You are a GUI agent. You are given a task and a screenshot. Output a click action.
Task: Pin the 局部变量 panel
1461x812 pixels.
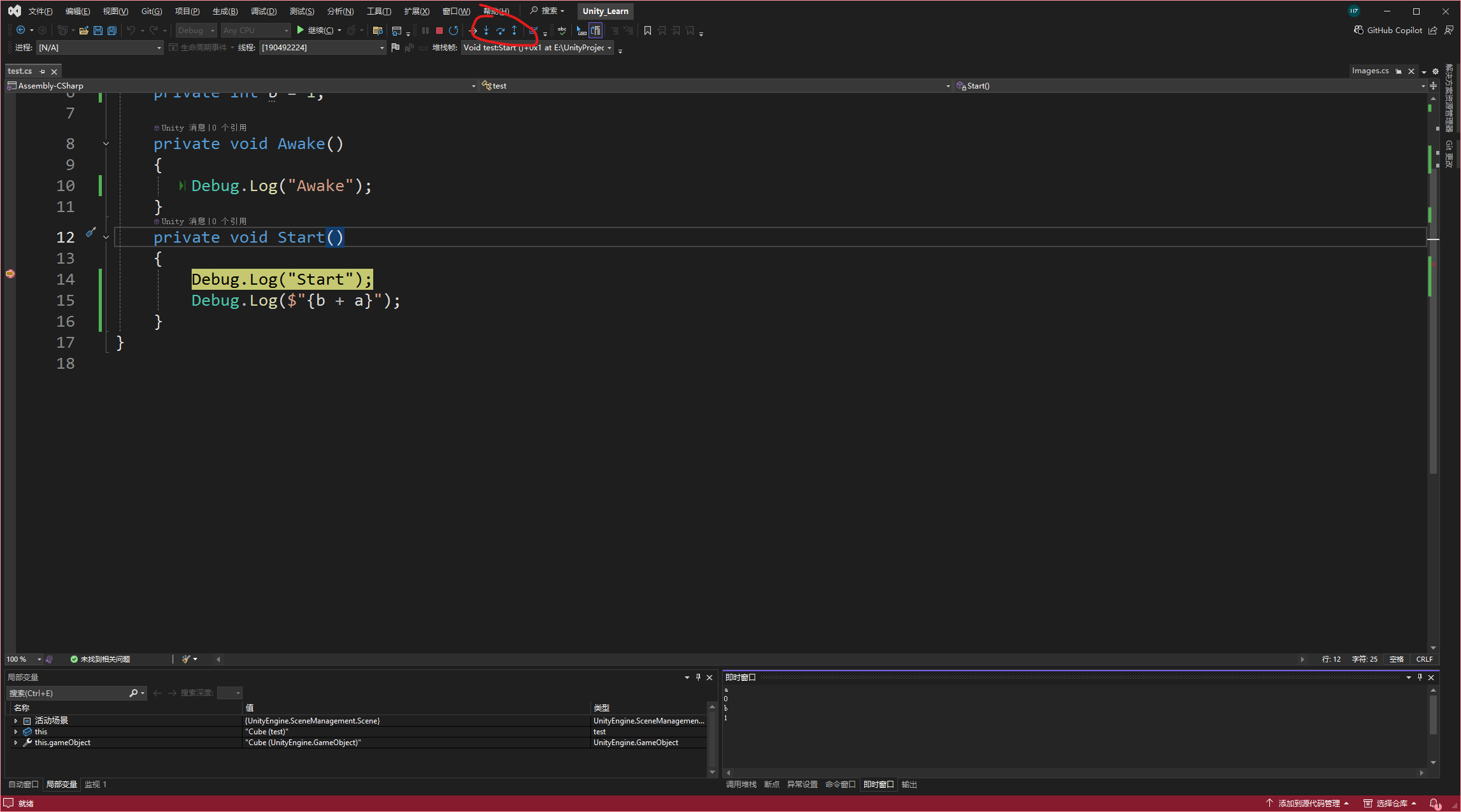pos(698,677)
